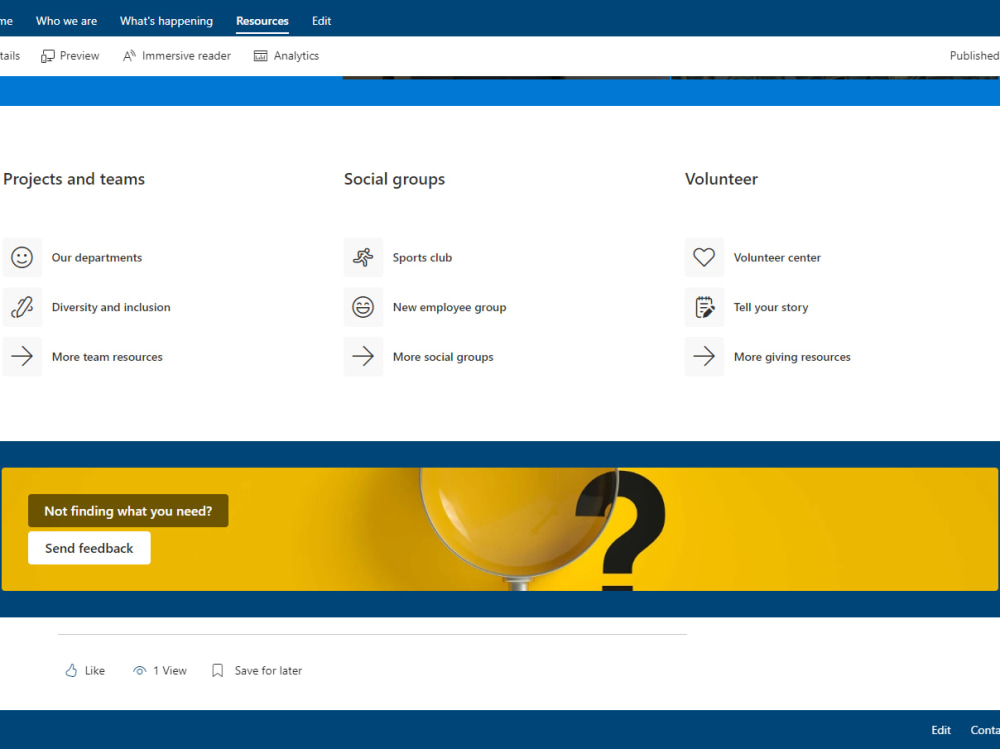Image resolution: width=1000 pixels, height=749 pixels.
Task: Click the smiley icon beside Our departments
Action: pyautogui.click(x=22, y=257)
